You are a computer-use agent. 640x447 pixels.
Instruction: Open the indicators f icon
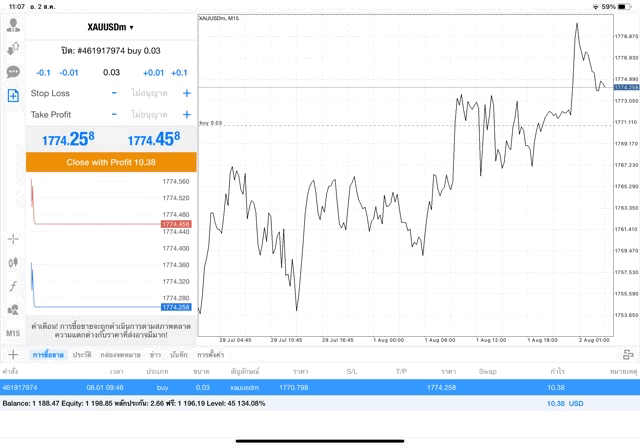13,285
